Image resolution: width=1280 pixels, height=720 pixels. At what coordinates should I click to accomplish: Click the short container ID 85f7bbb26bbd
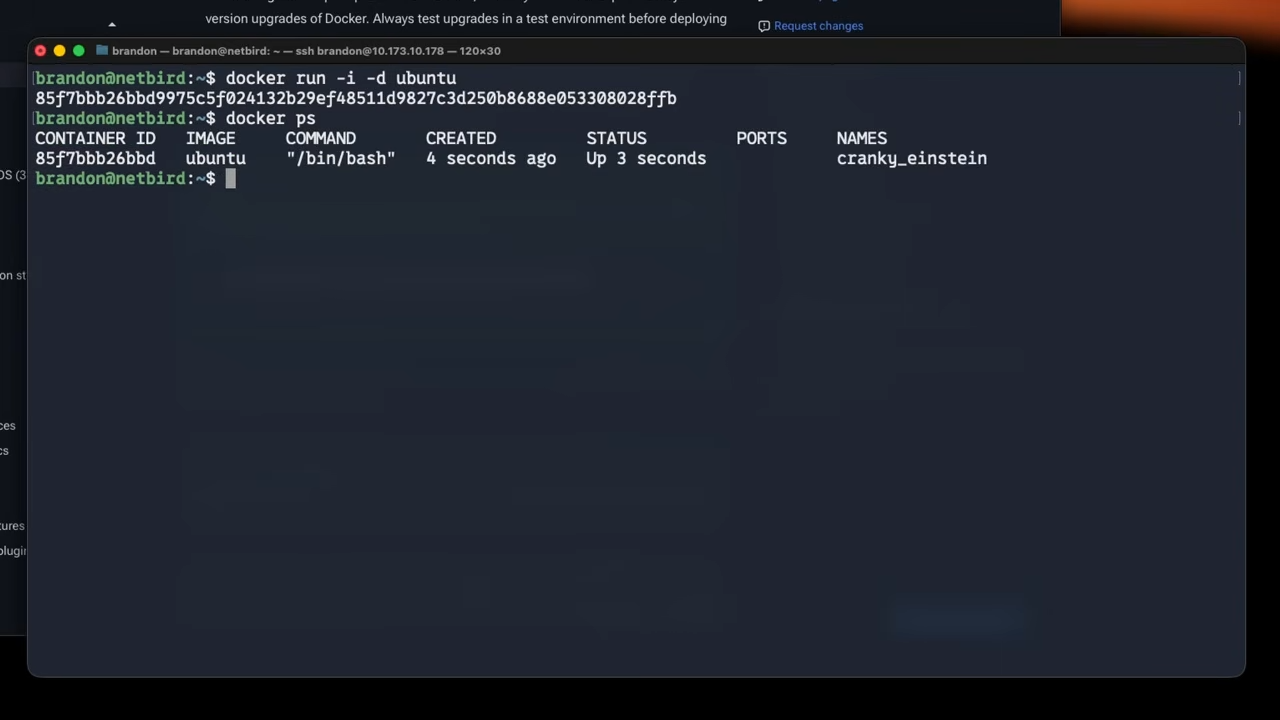coord(95,159)
